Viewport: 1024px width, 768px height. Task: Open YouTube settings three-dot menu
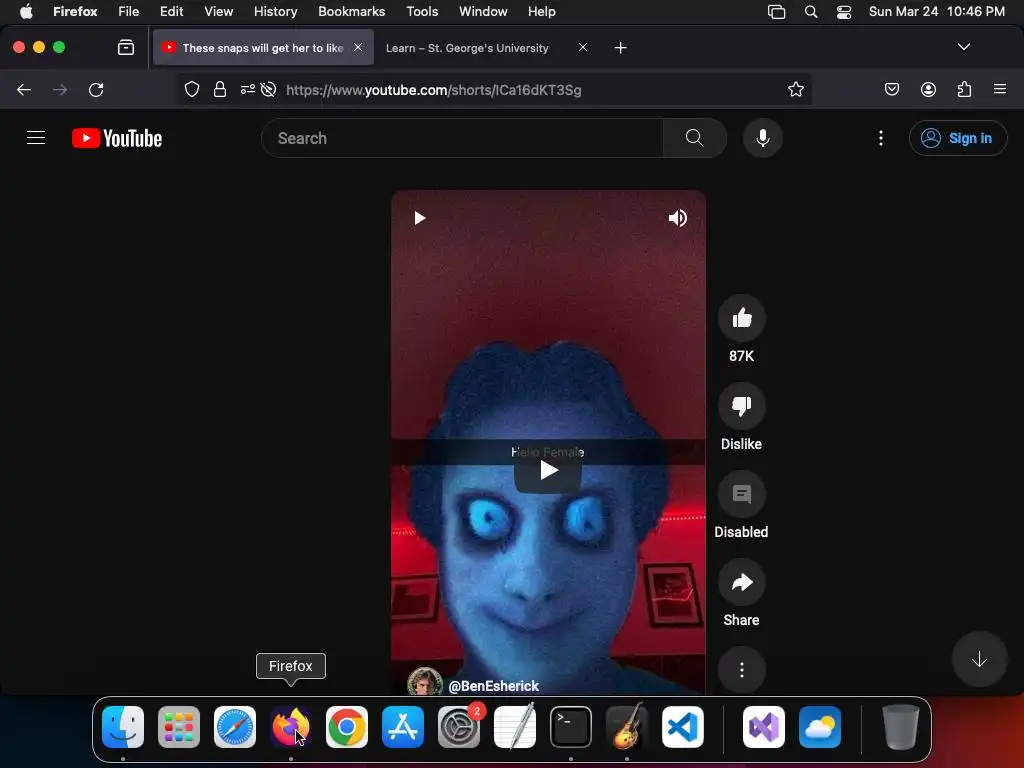880,138
